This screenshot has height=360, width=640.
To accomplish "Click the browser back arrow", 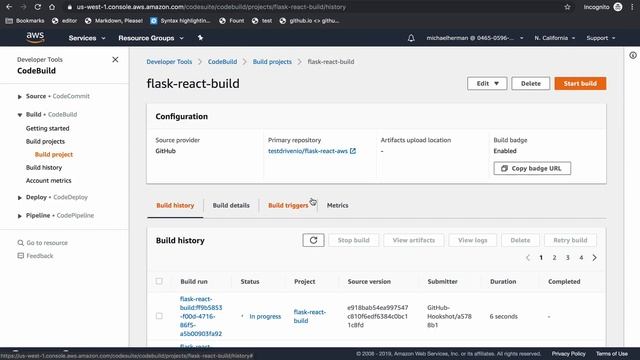I will (x=9, y=7).
